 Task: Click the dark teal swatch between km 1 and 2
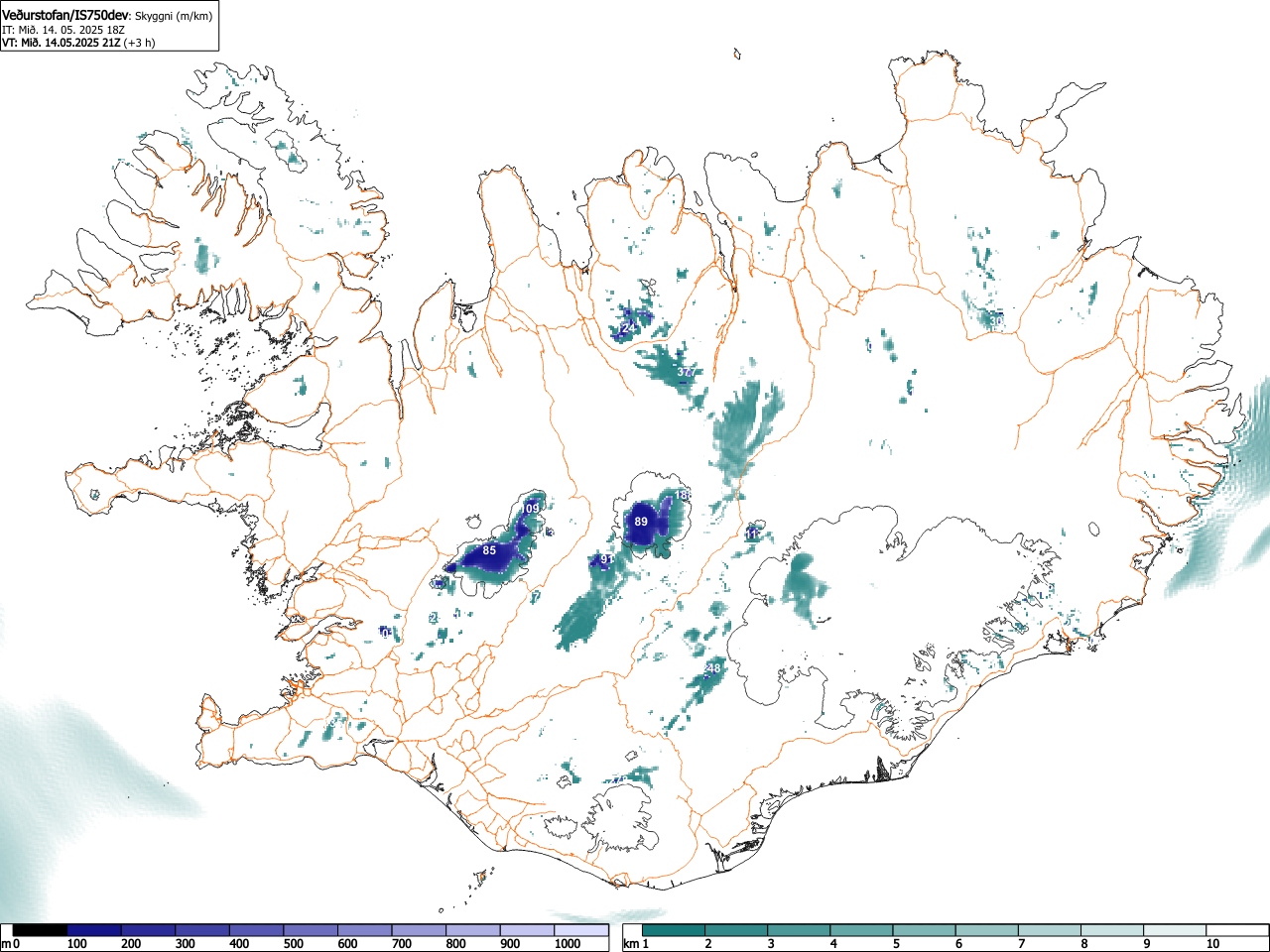coord(674,930)
